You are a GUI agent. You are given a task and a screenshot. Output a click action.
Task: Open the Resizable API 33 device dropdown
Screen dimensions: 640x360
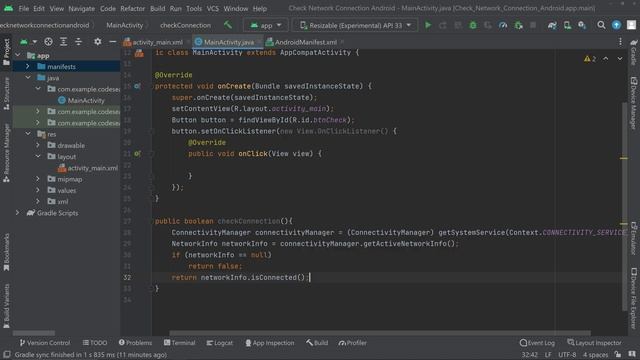pos(355,25)
